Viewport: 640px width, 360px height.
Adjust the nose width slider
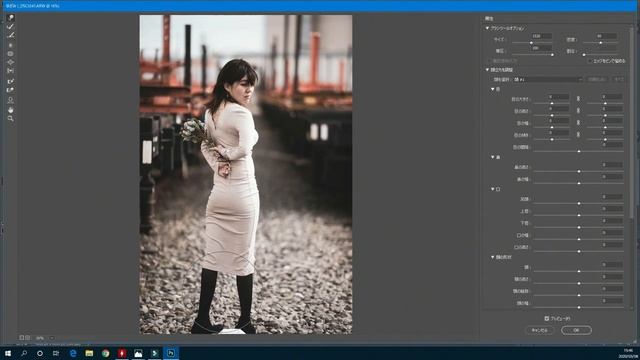tap(578, 183)
